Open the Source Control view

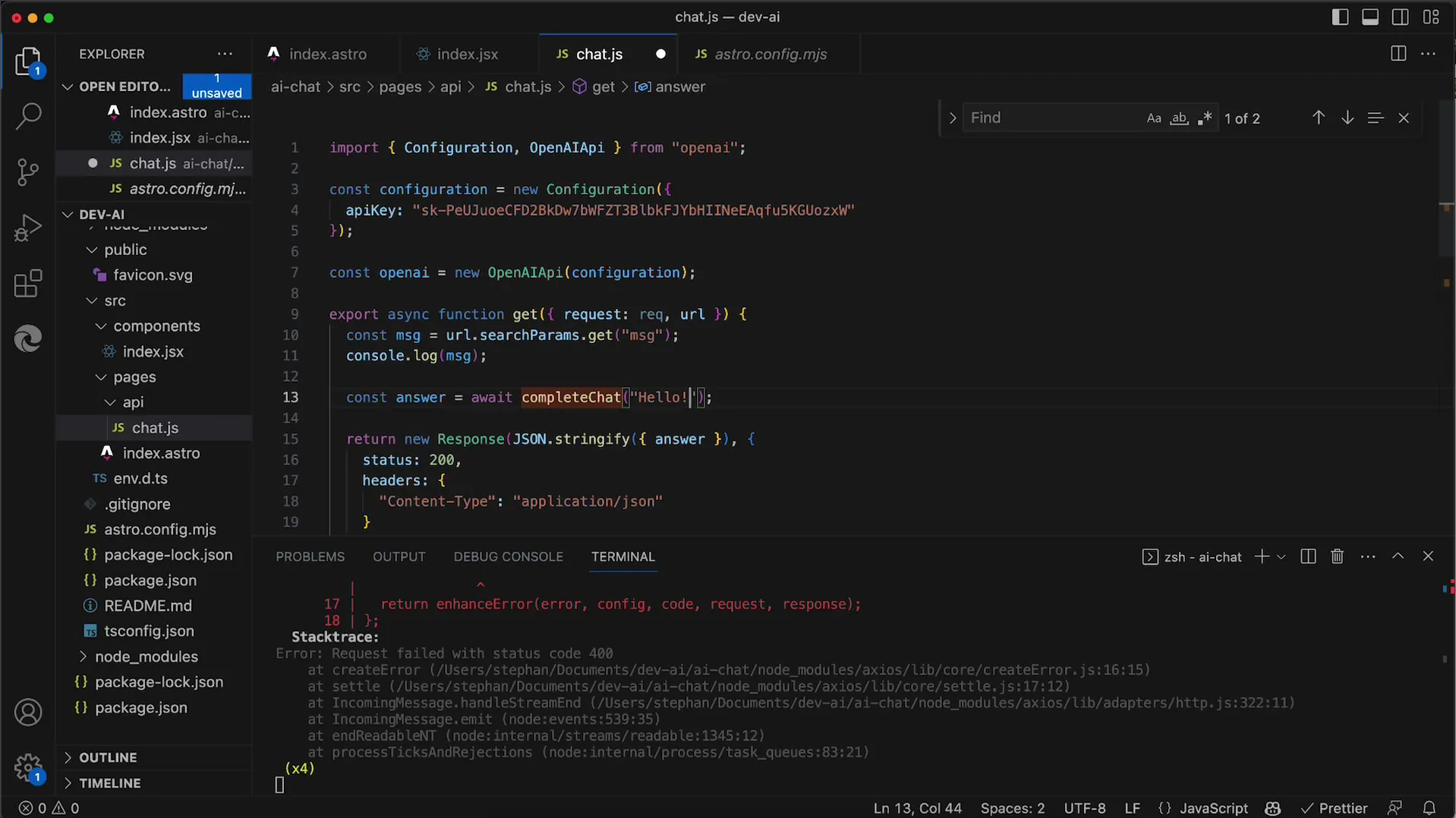pos(28,172)
